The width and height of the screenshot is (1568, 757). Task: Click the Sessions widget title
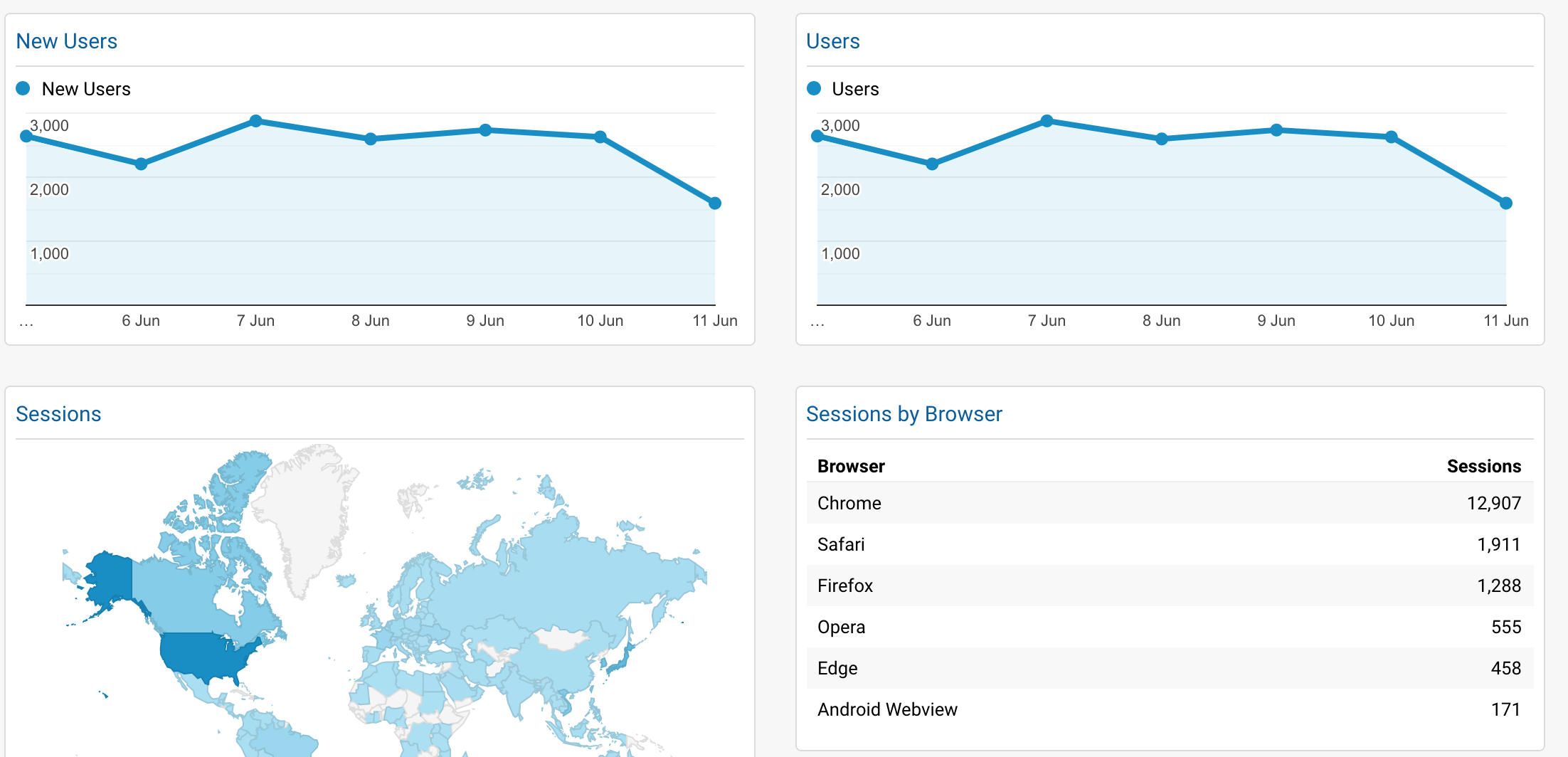[58, 414]
